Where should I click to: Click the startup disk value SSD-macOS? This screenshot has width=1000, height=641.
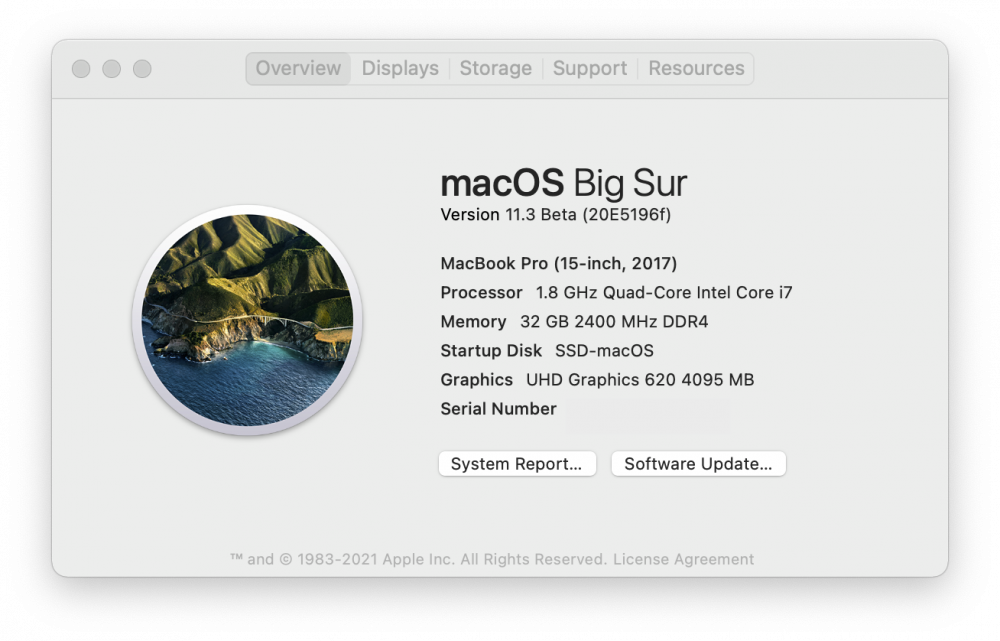604,351
